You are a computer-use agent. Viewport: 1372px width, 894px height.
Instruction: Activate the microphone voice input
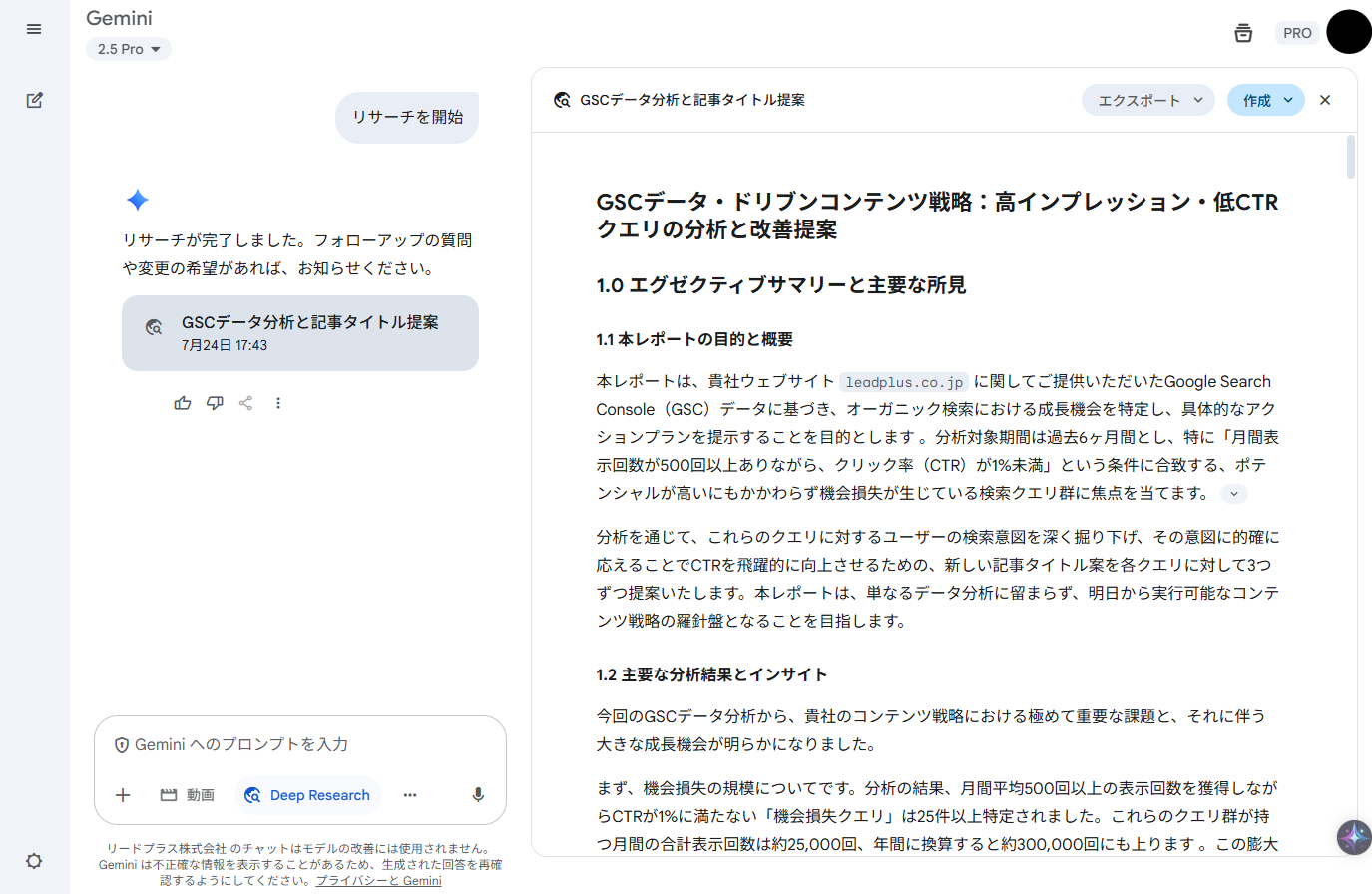(478, 795)
